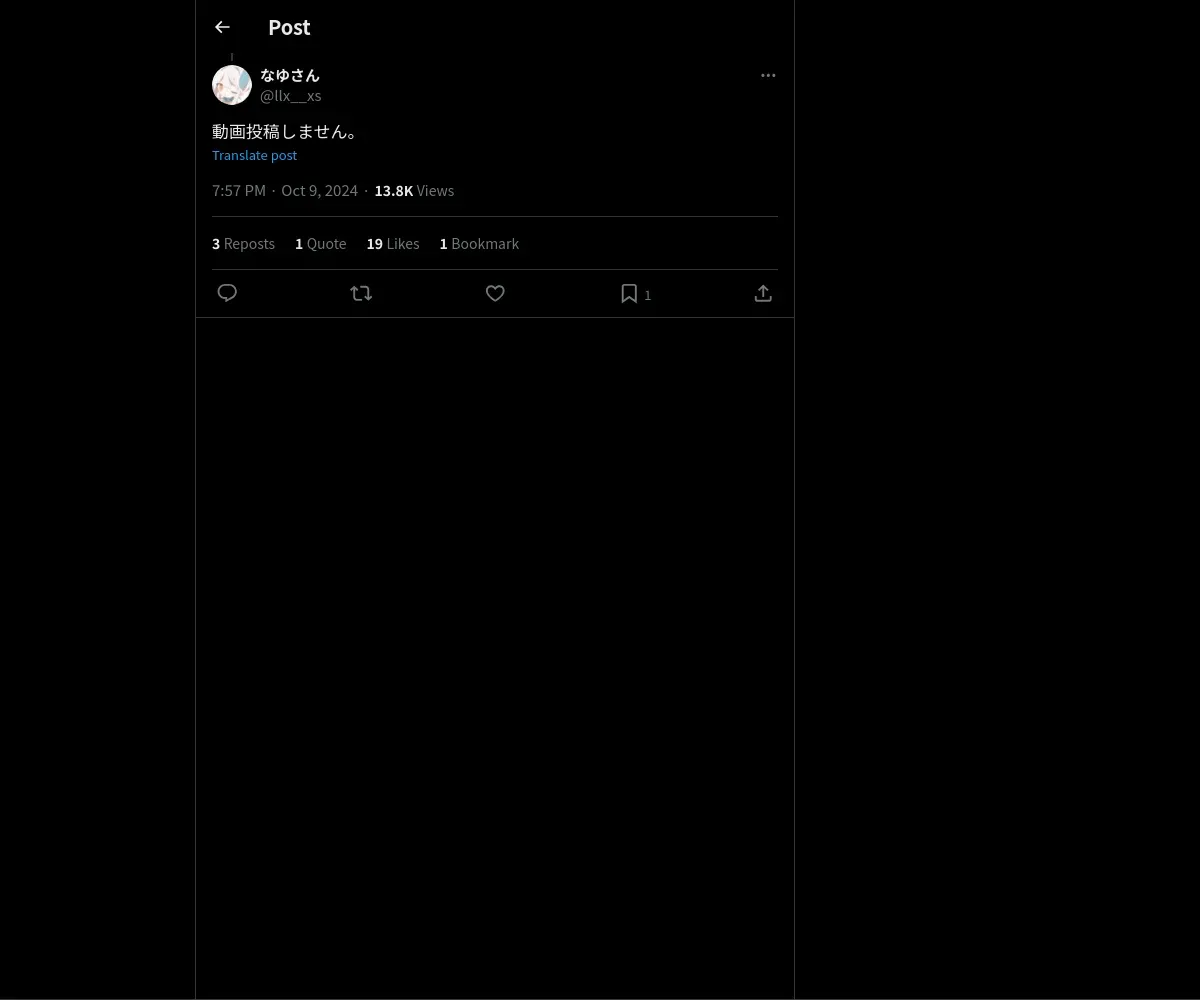Open the 1 Quote list
1200x1000 pixels.
click(x=320, y=243)
